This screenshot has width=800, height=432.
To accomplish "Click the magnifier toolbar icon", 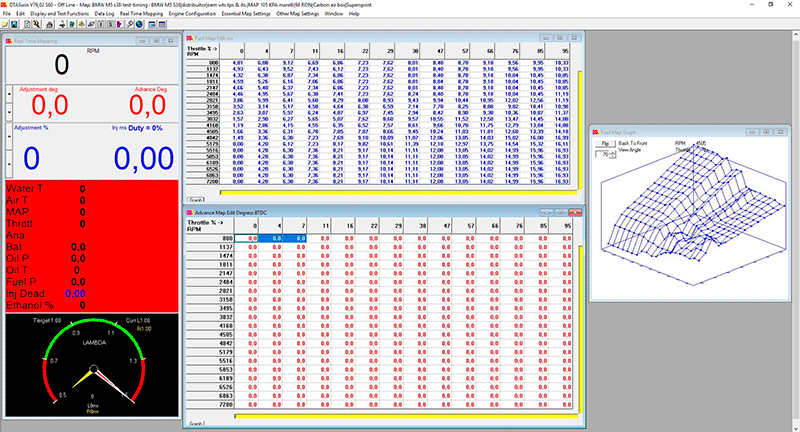I will pyautogui.click(x=130, y=24).
